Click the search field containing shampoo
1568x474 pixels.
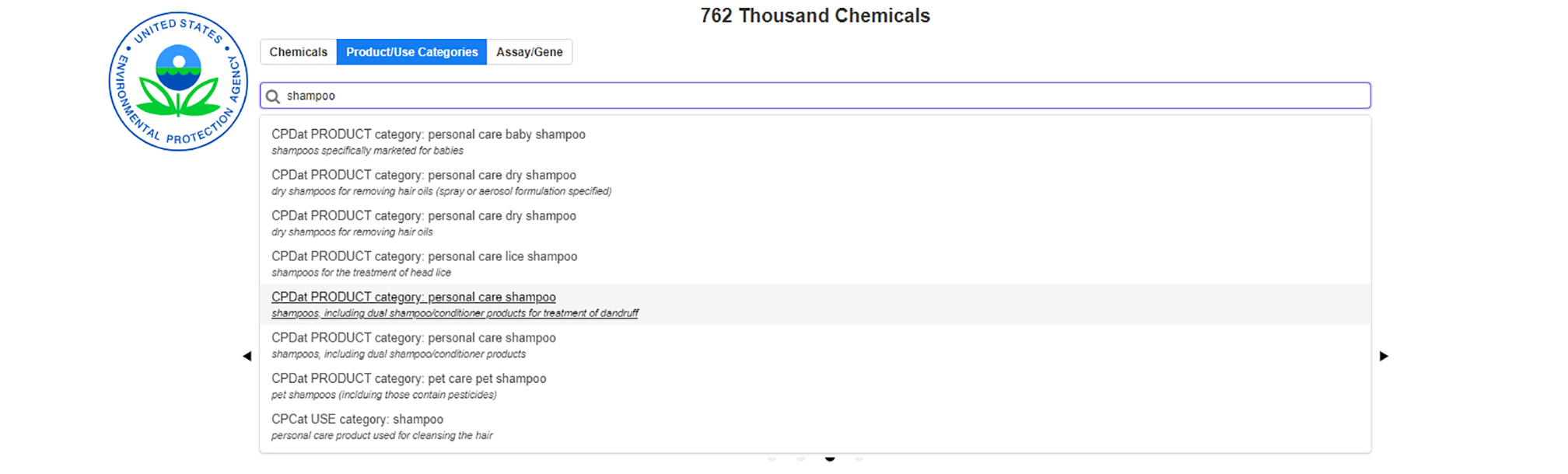pos(815,96)
